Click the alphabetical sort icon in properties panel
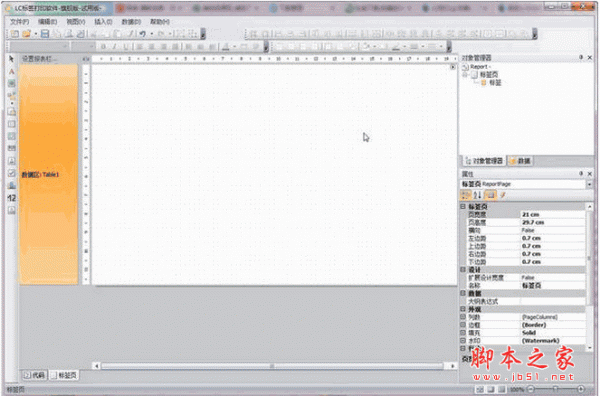The width and height of the screenshot is (600, 396). (477, 195)
